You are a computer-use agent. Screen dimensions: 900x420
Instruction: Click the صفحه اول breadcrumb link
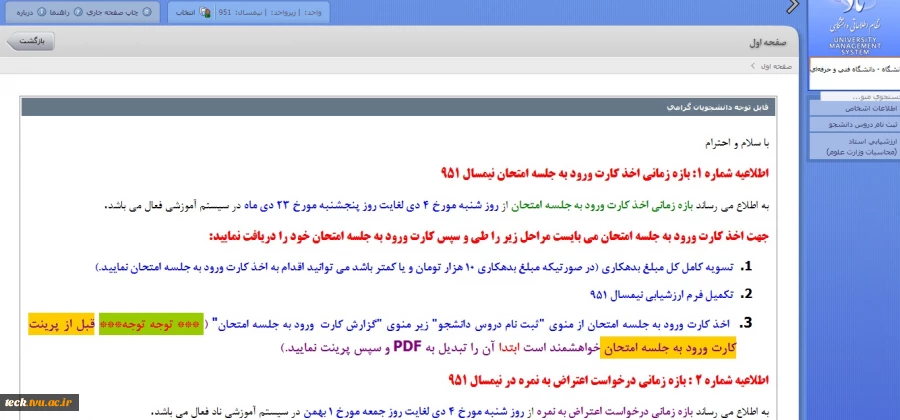[776, 67]
